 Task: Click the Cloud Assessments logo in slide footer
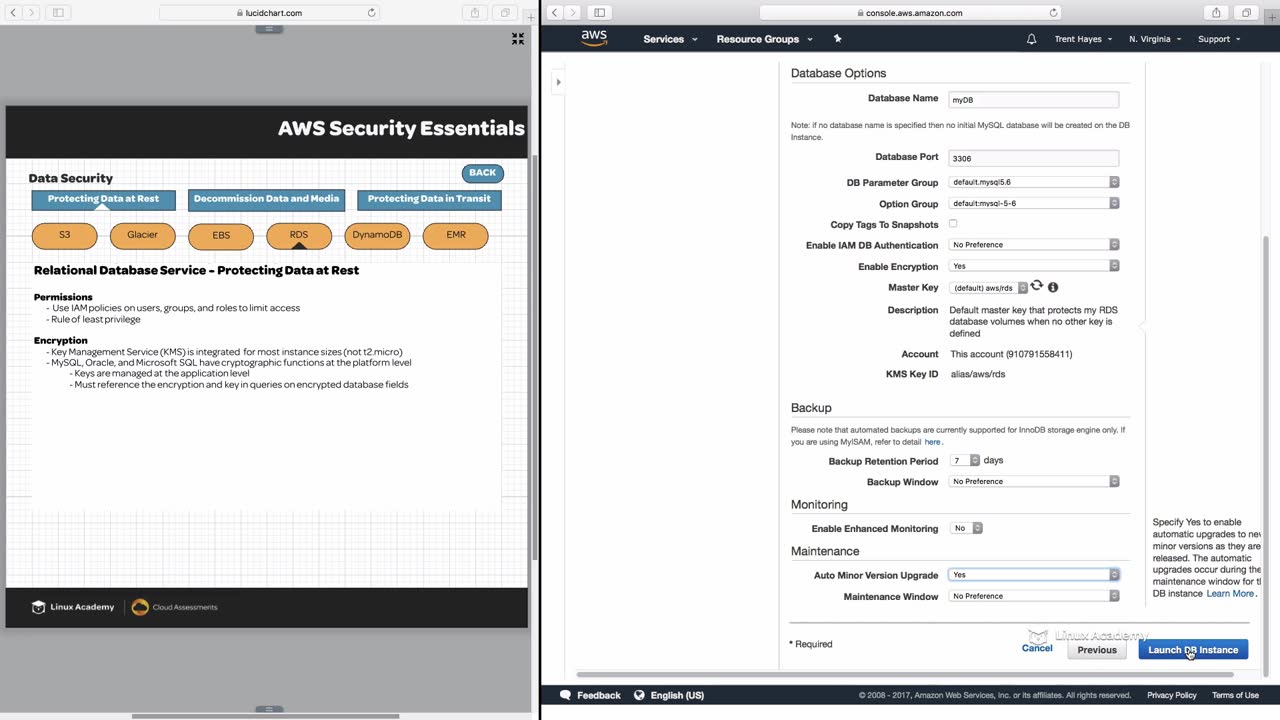tap(174, 607)
